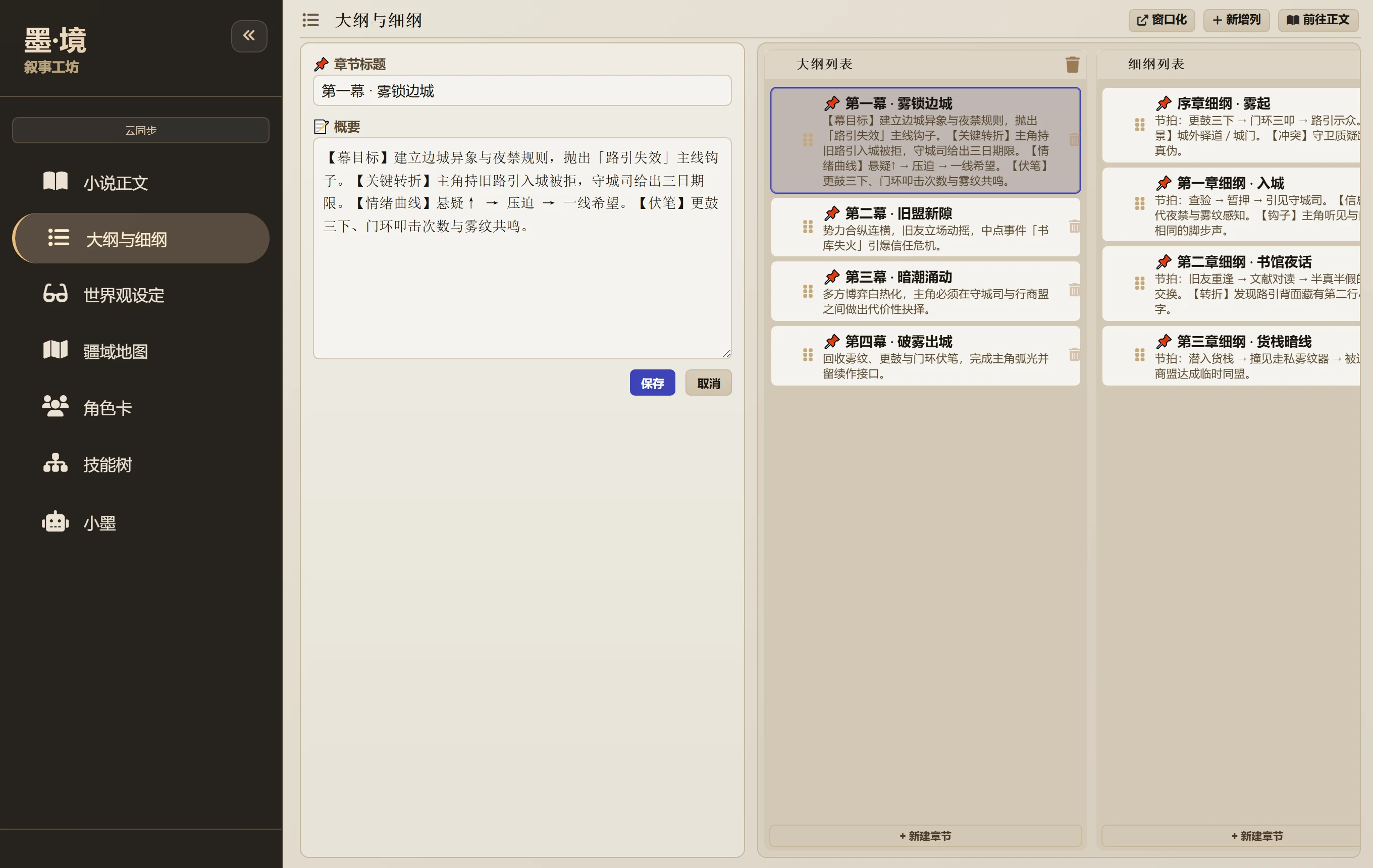The width and height of the screenshot is (1373, 868).
Task: Click the folded map icon beside 疆域地图
Action: click(x=56, y=350)
